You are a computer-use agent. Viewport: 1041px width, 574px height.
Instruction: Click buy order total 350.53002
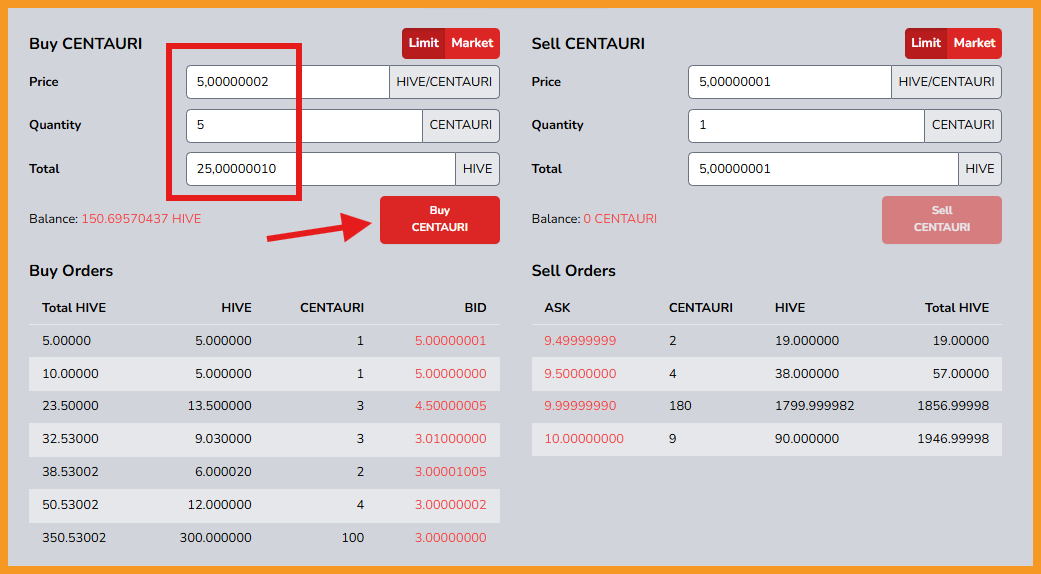74,538
